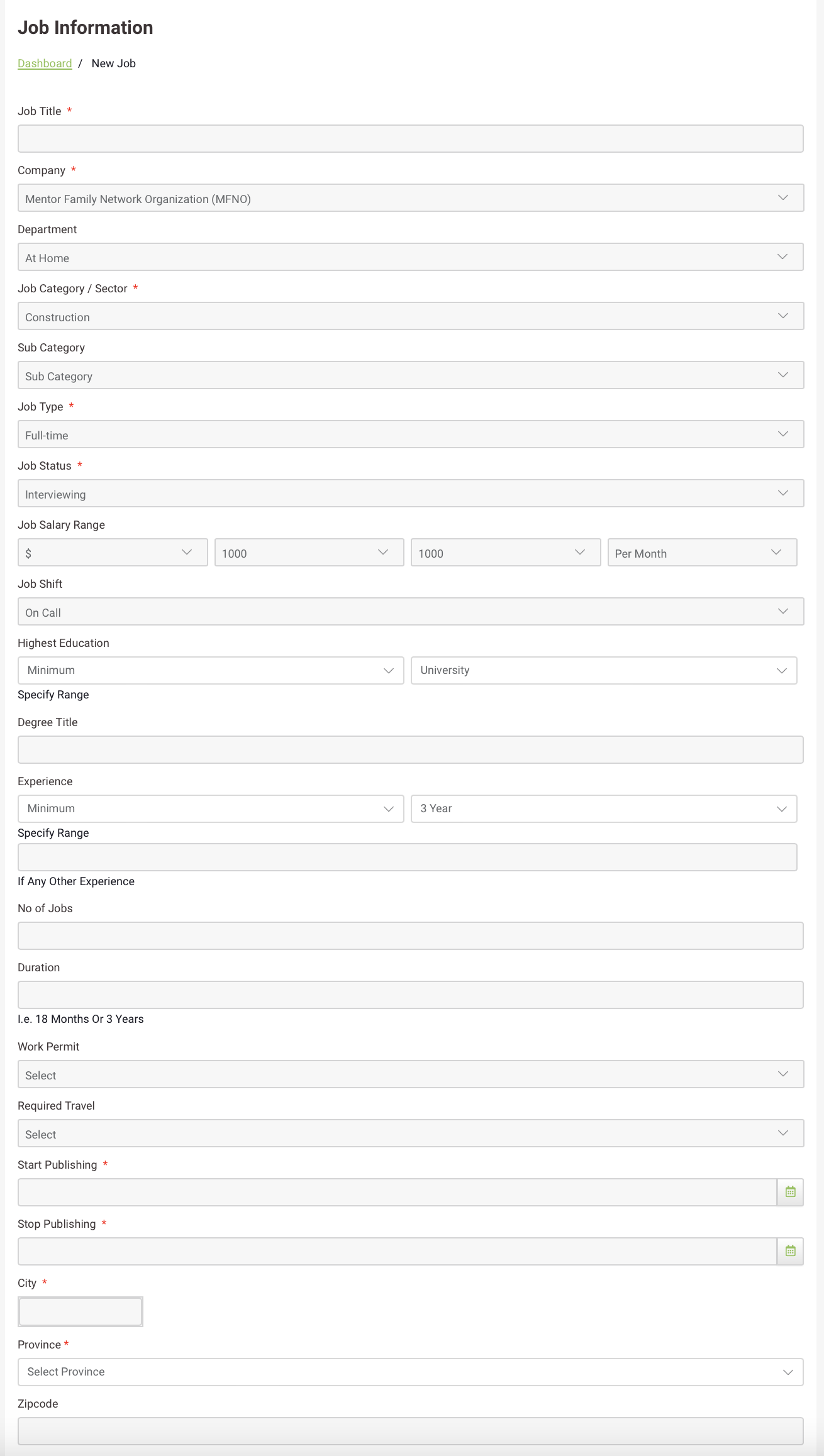Image resolution: width=824 pixels, height=1456 pixels.
Task: Open Job Shift dropdown showing On Call
Action: (411, 612)
